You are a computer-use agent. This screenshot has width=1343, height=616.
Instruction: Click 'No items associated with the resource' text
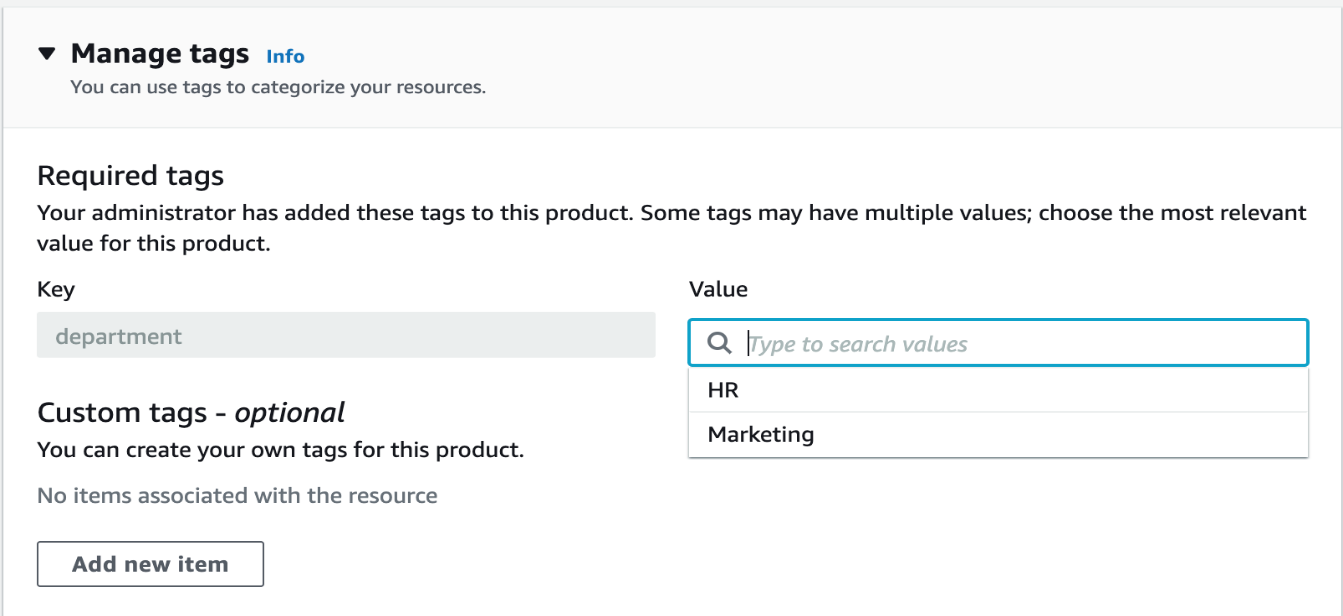237,495
